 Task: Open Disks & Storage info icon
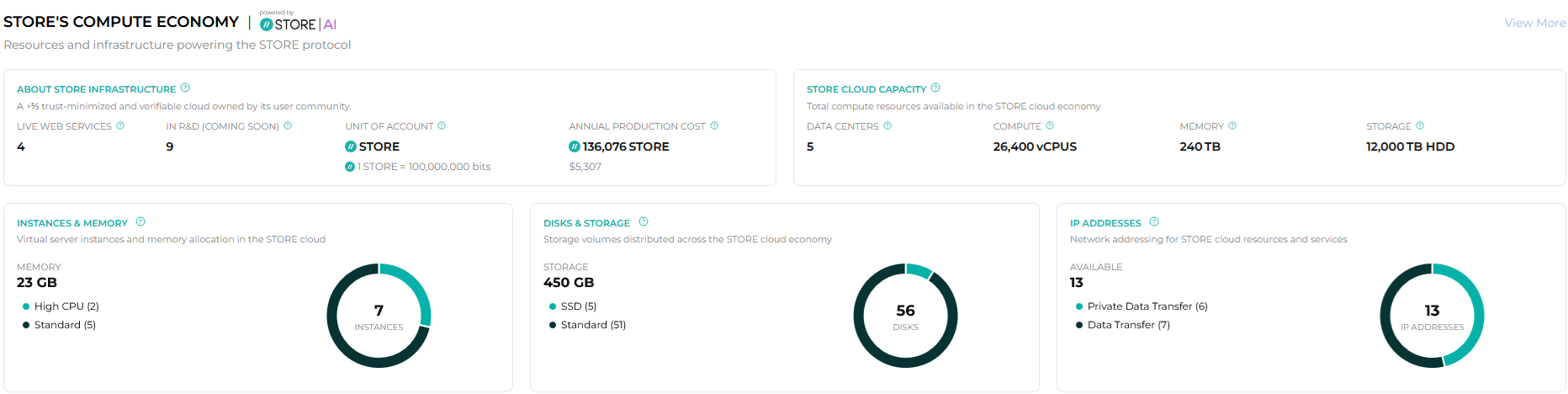(644, 221)
